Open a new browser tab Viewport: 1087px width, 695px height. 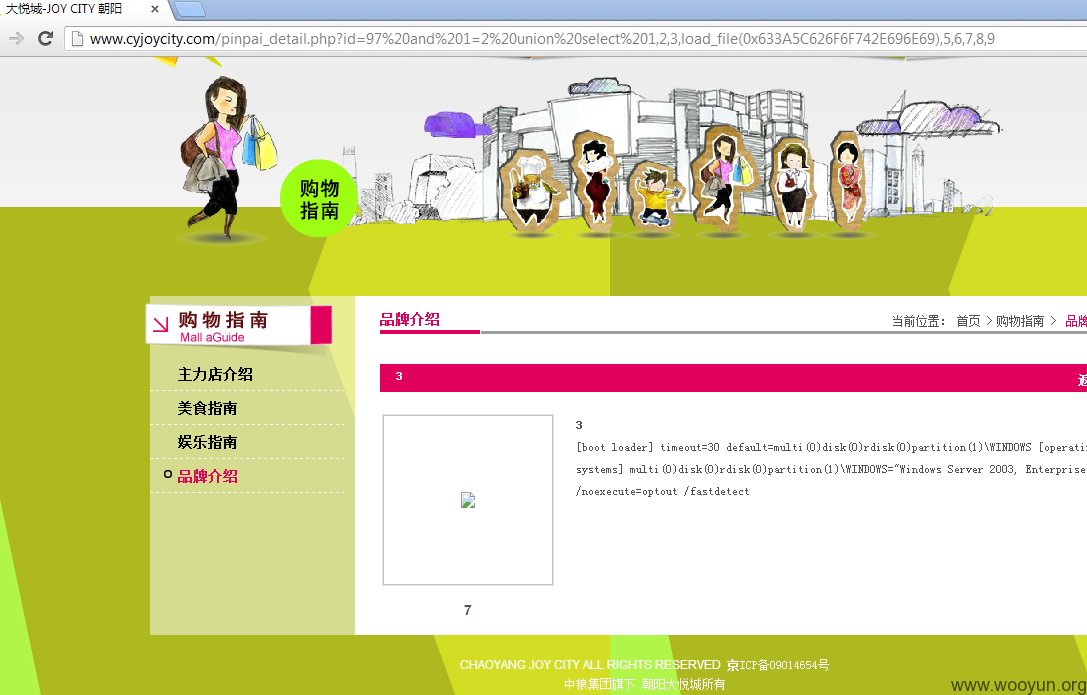pos(189,9)
